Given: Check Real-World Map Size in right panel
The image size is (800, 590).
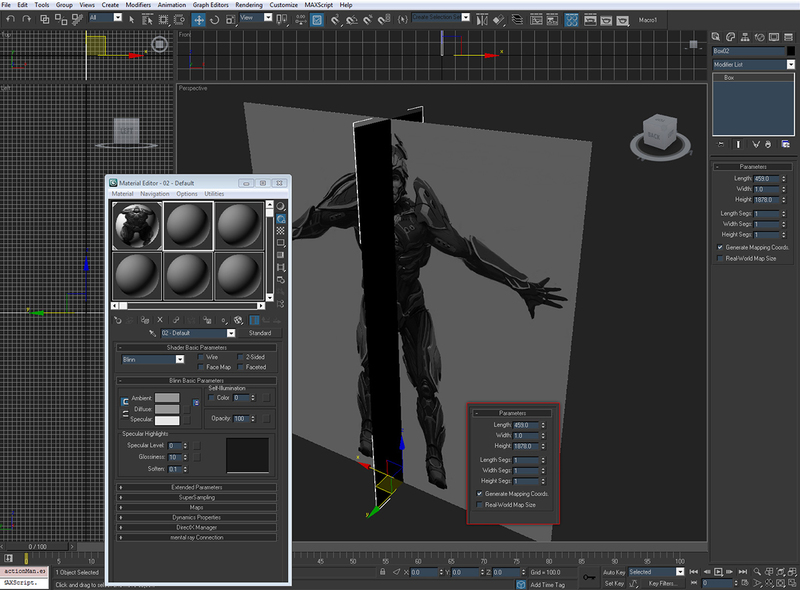Looking at the screenshot, I should click(x=720, y=258).
